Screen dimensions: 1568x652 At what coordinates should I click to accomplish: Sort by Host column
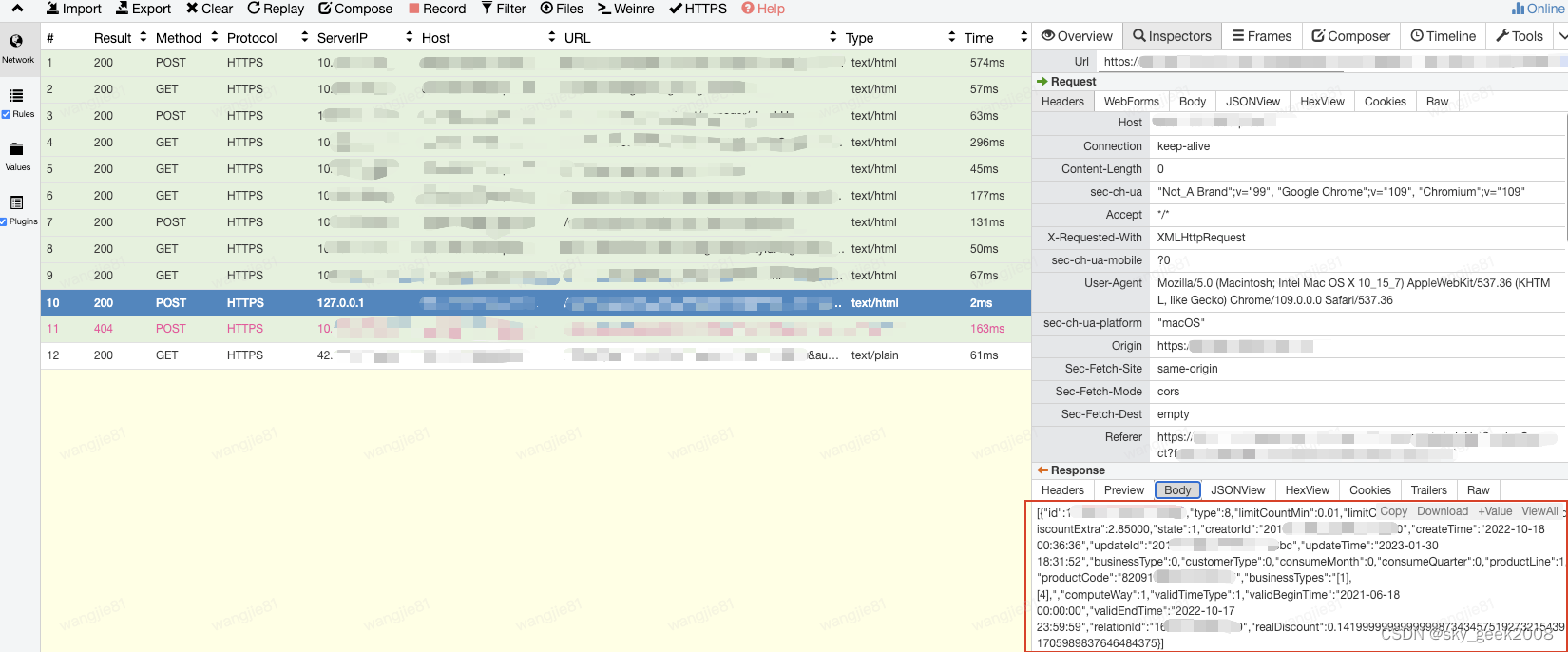point(488,38)
